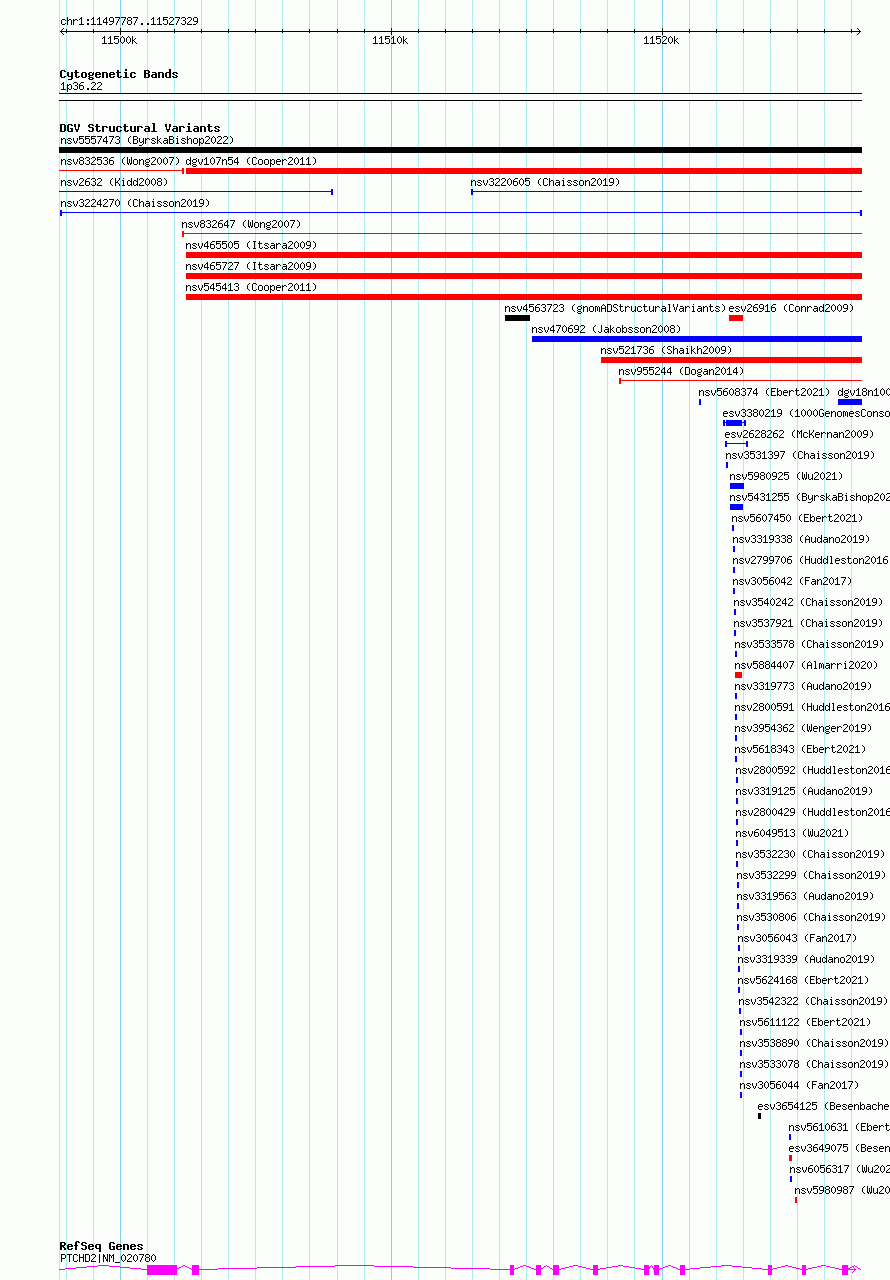The height and width of the screenshot is (1280, 890).
Task: Open variant esv2628262 (McKernan2009)
Action: pyautogui.click(x=799, y=434)
